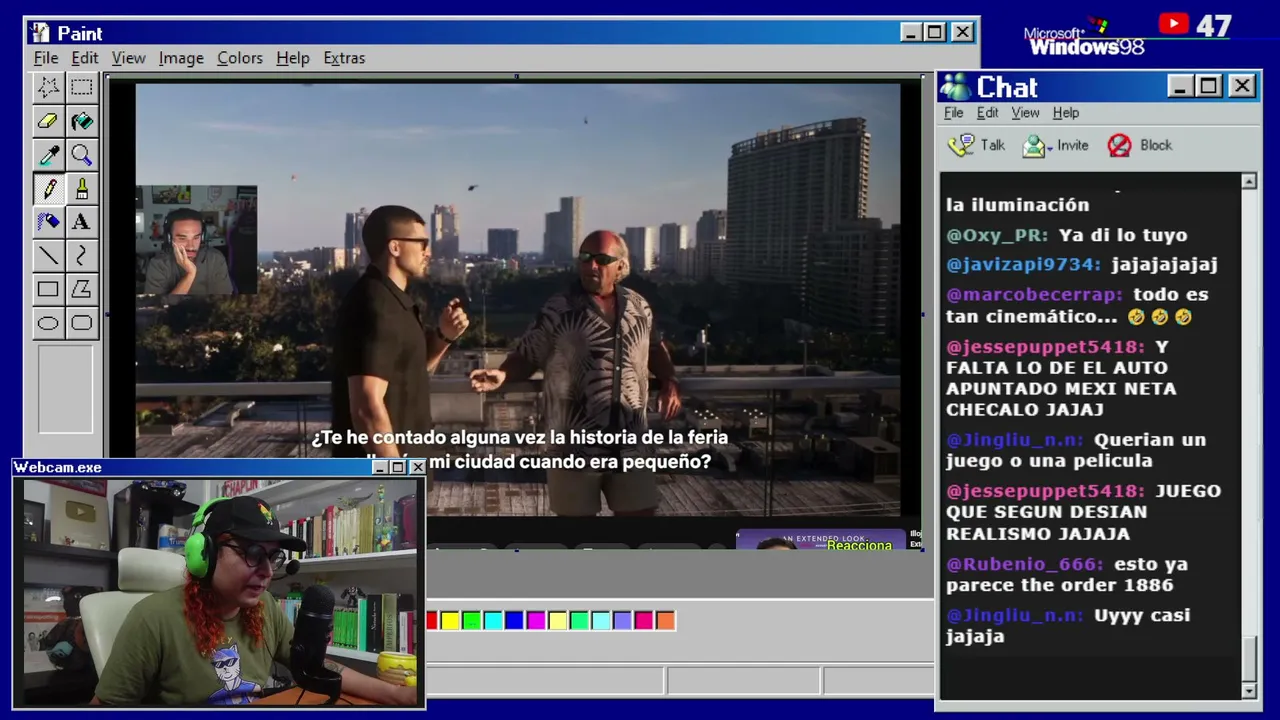
Task: Select the Pencil tool in Paint
Action: [48, 188]
